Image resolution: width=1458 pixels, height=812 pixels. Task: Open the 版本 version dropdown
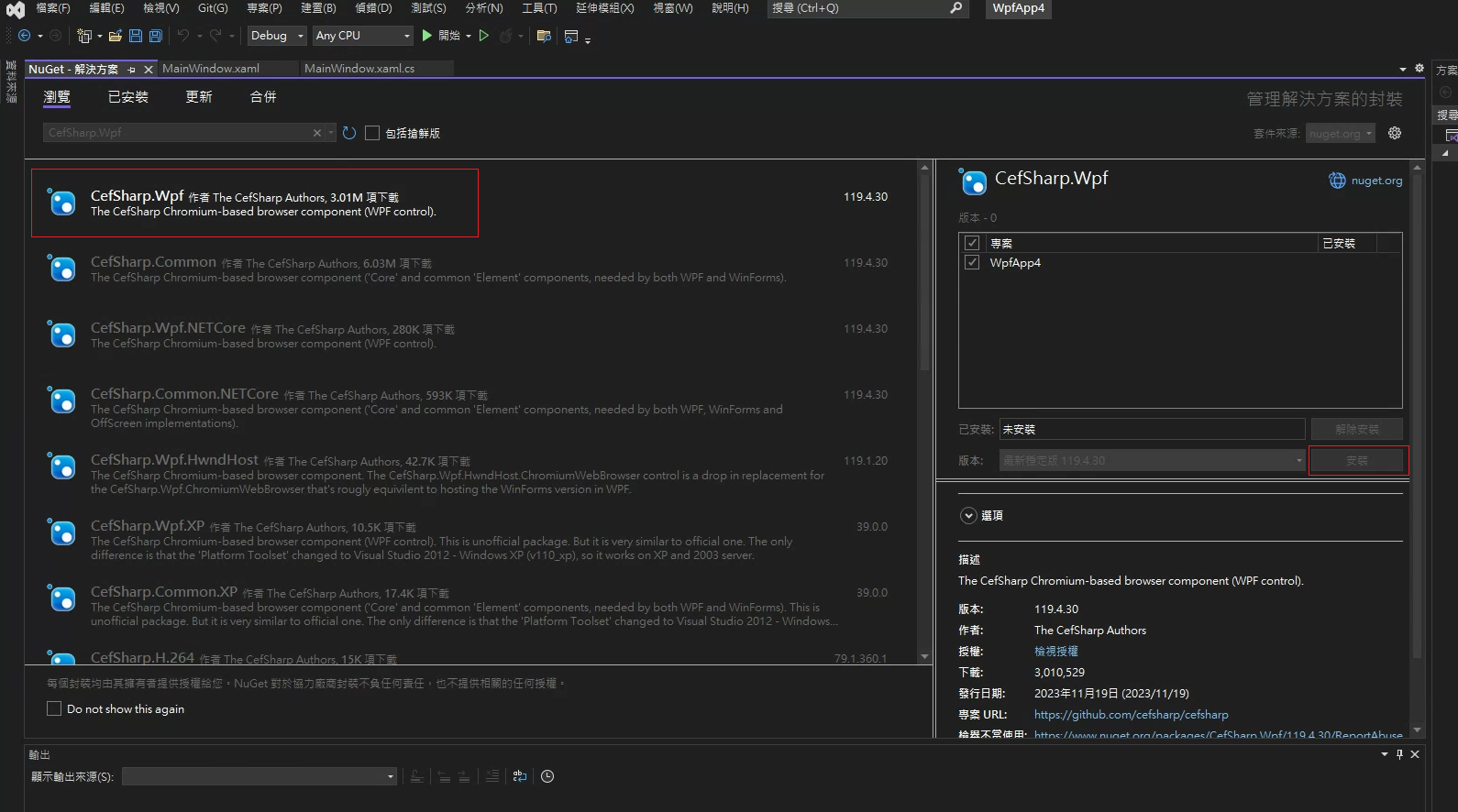1152,460
